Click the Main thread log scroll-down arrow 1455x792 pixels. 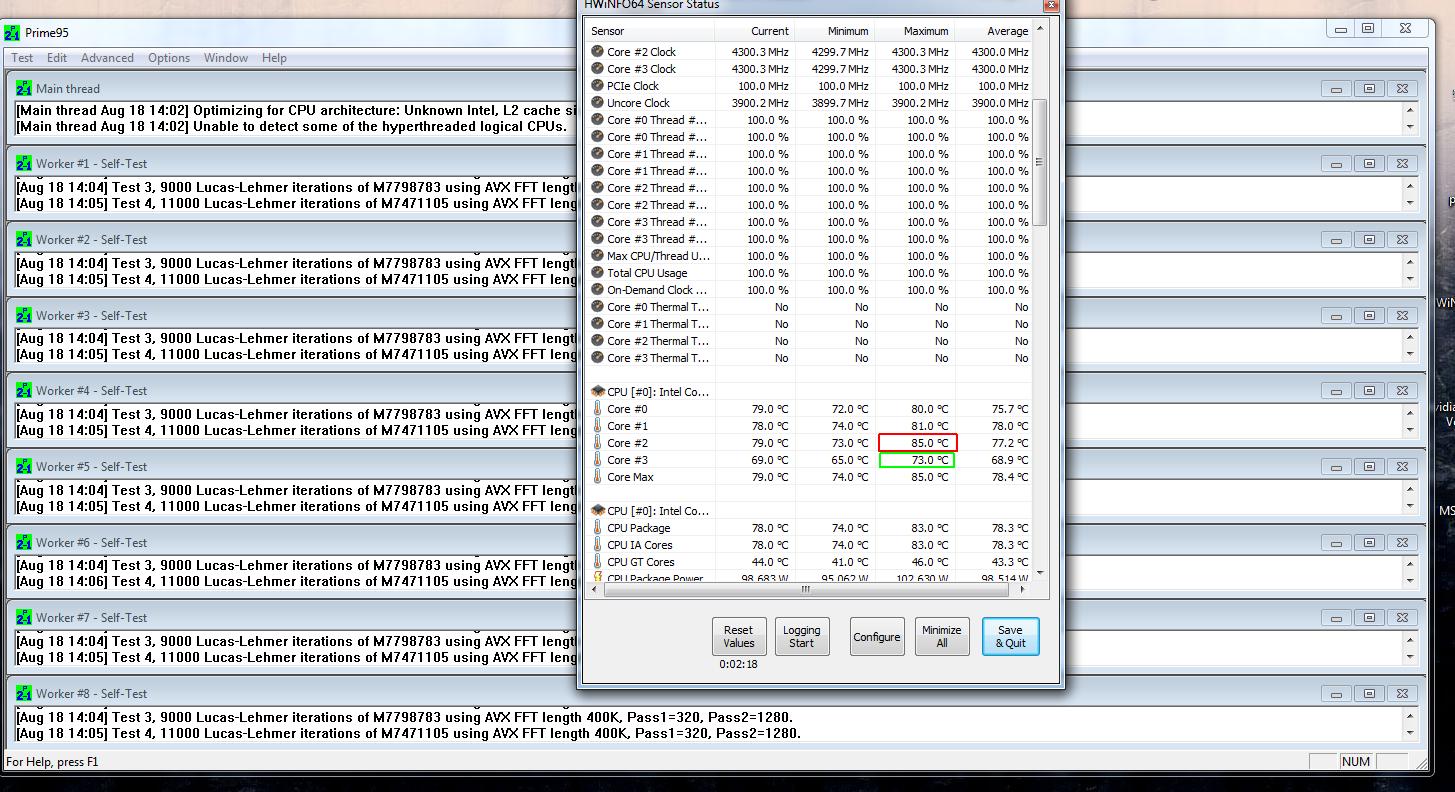(1410, 127)
